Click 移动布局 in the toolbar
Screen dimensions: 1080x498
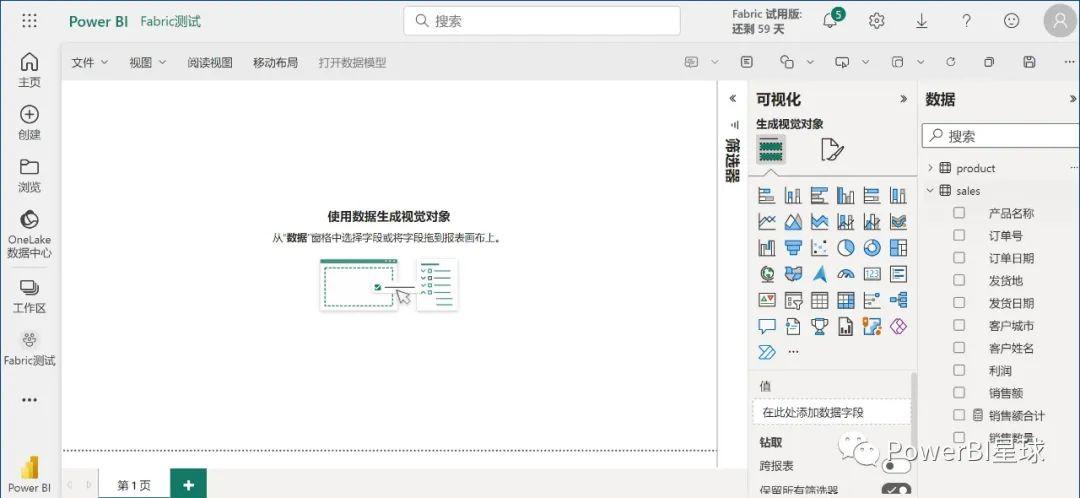[275, 63]
